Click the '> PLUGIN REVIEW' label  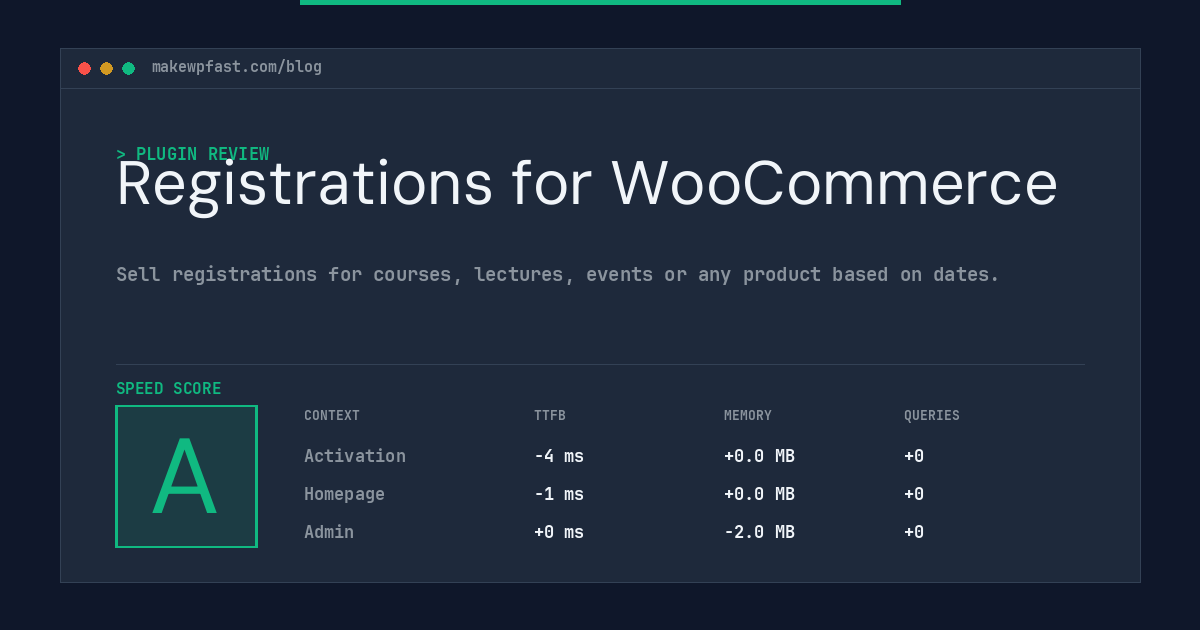[x=193, y=154]
